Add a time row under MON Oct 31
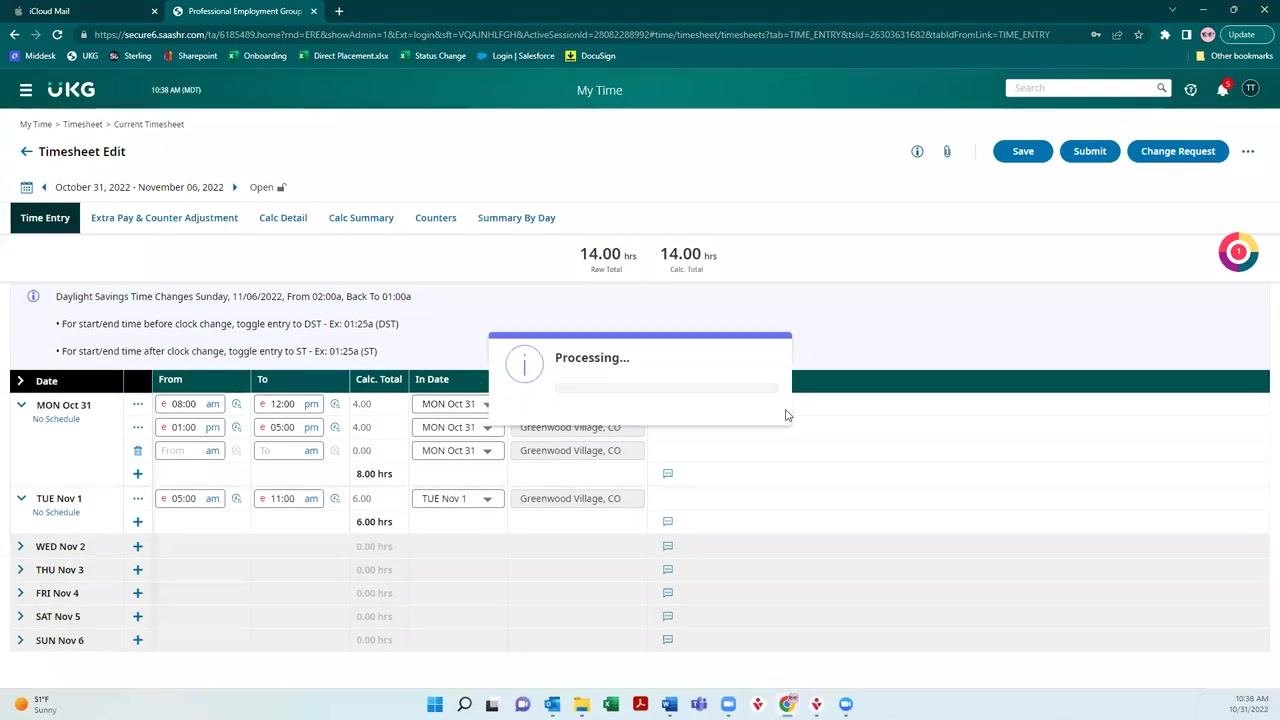This screenshot has width=1280, height=720. pos(138,474)
